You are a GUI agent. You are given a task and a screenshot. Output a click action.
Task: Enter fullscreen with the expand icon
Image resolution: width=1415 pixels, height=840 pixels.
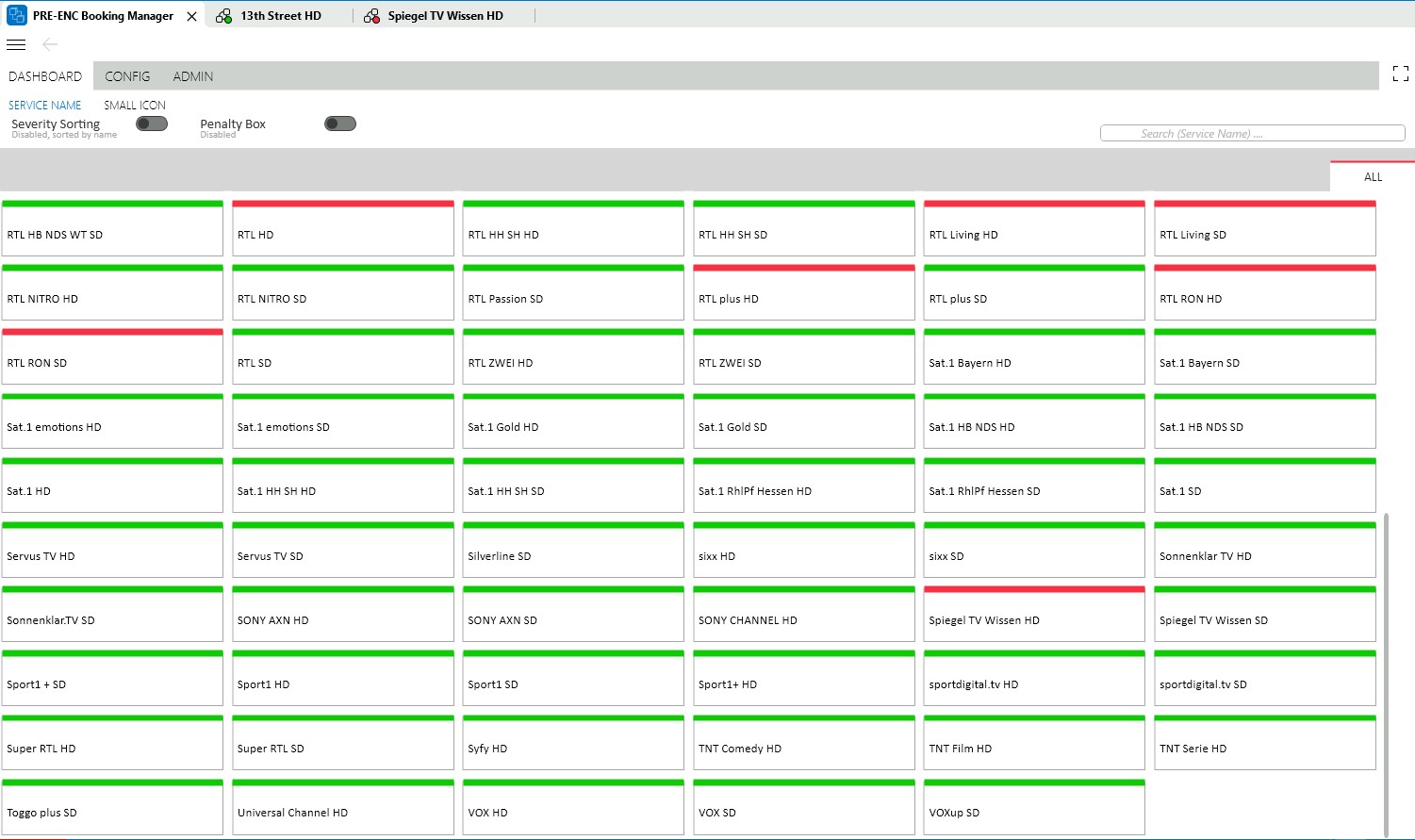(x=1400, y=74)
